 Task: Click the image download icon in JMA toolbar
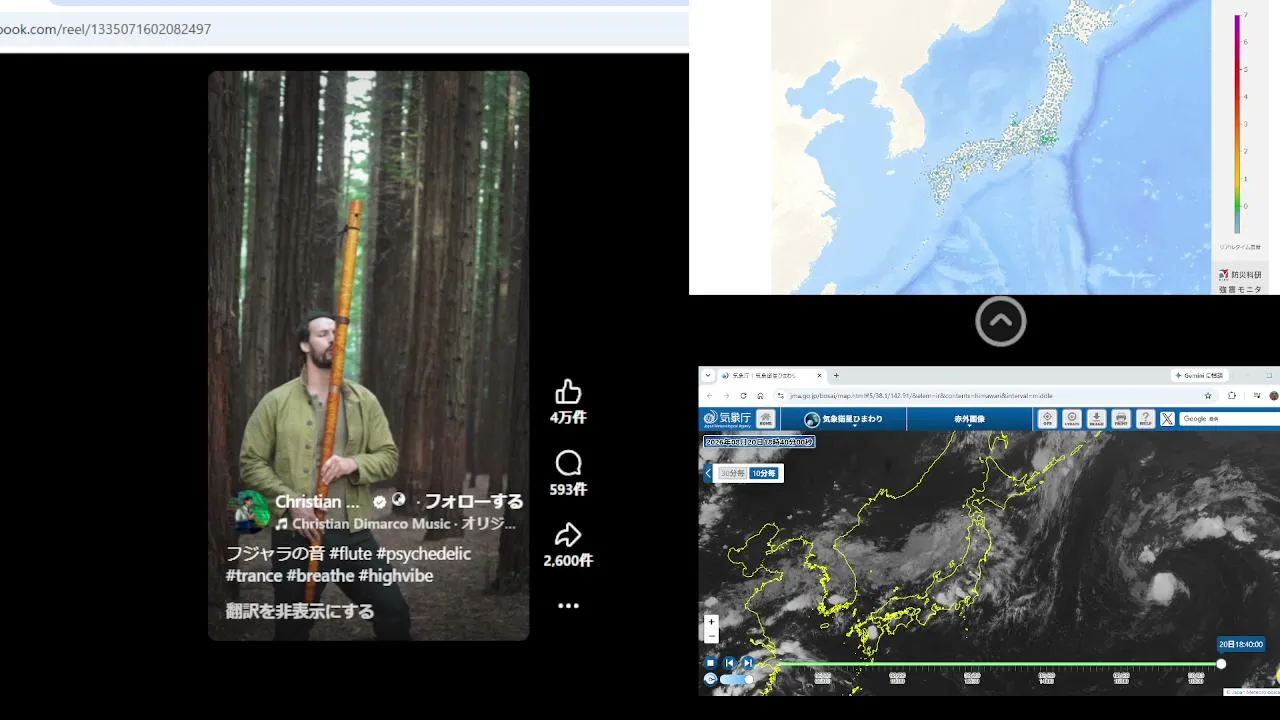(1096, 419)
